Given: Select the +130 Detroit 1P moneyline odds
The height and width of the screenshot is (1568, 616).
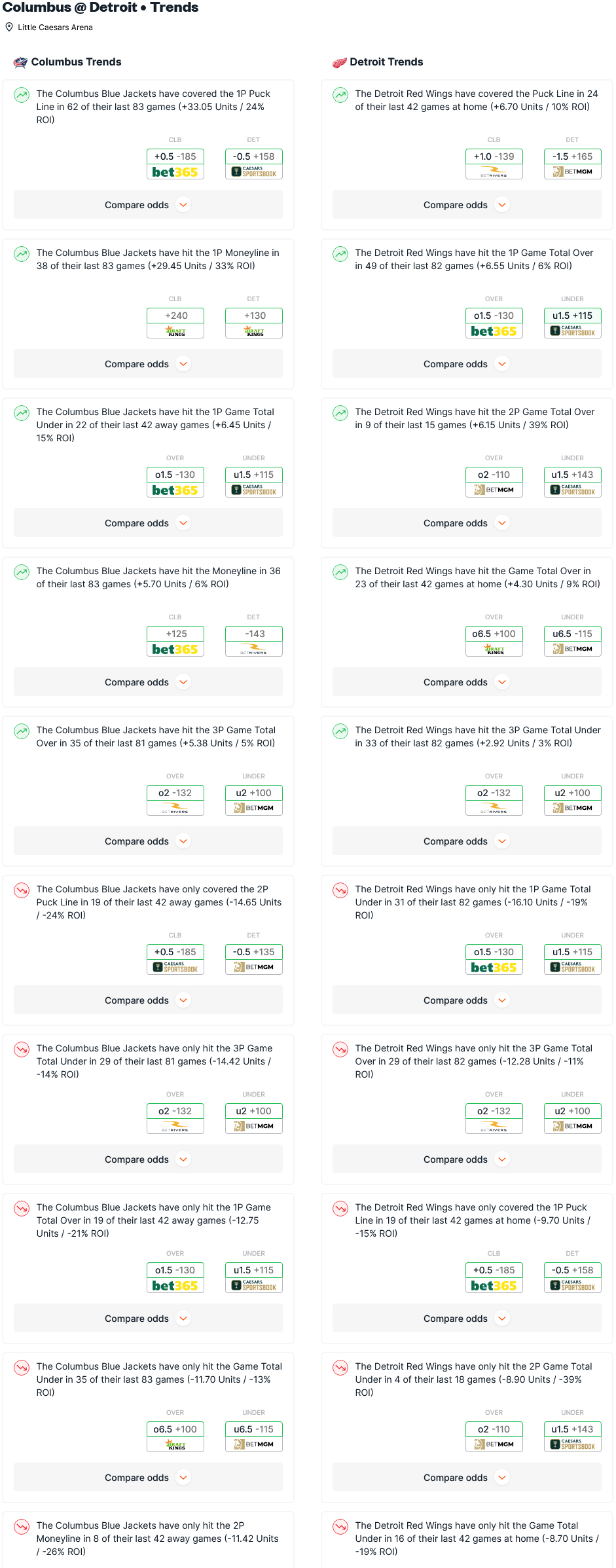Looking at the screenshot, I should [x=254, y=316].
